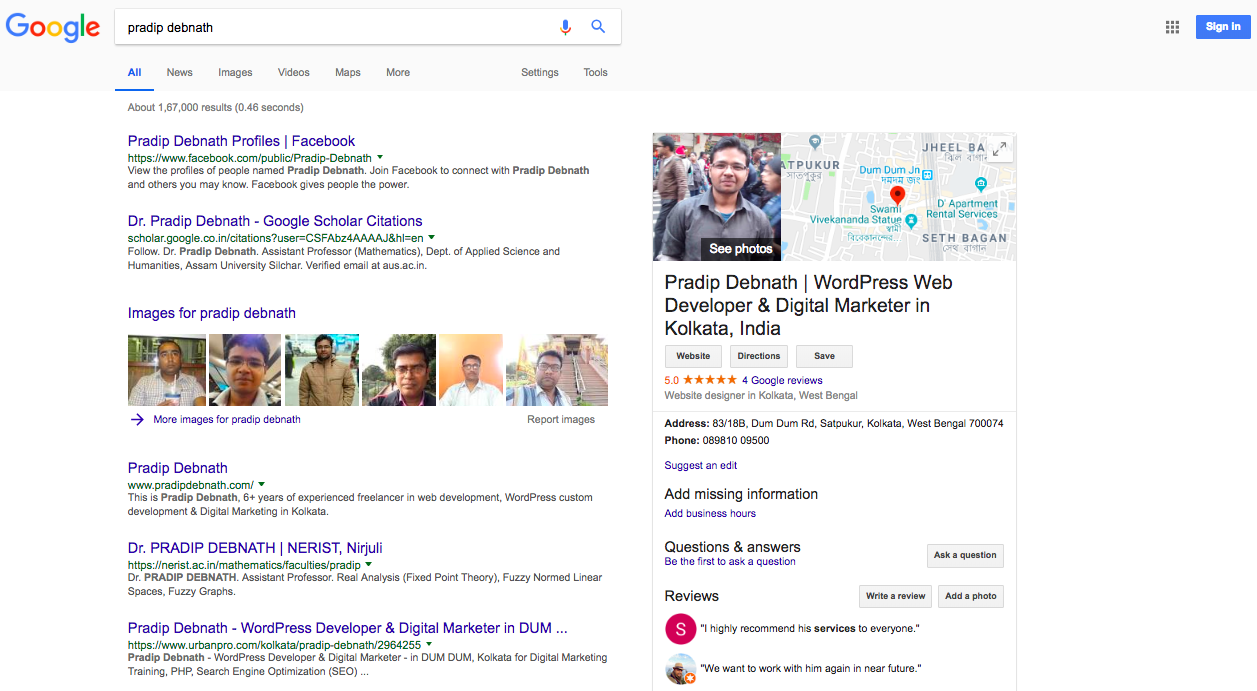Screen dimensions: 1257x691
Task: Open the Google apps grid
Action: click(x=1172, y=27)
